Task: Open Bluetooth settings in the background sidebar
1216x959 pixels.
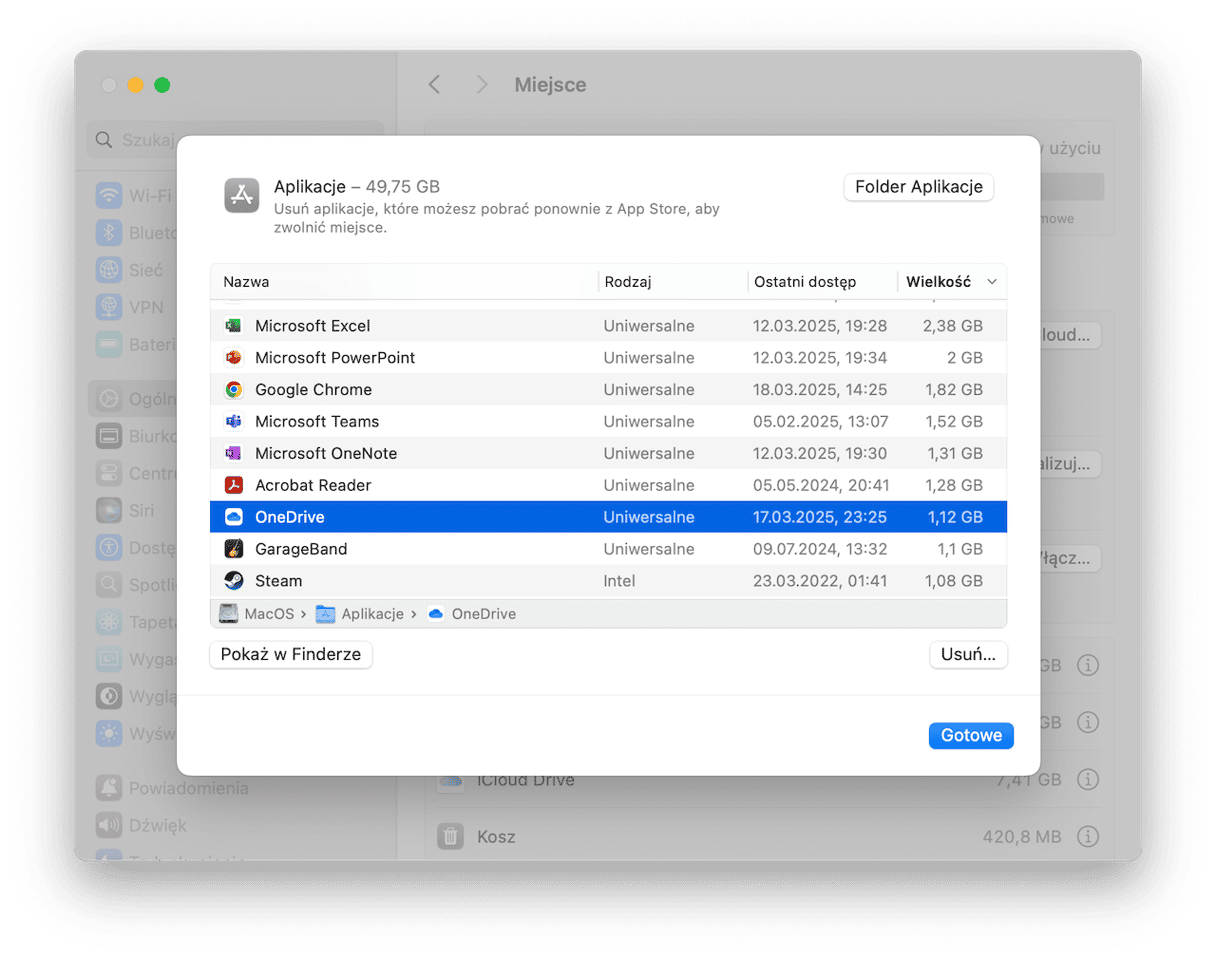Action: click(135, 233)
